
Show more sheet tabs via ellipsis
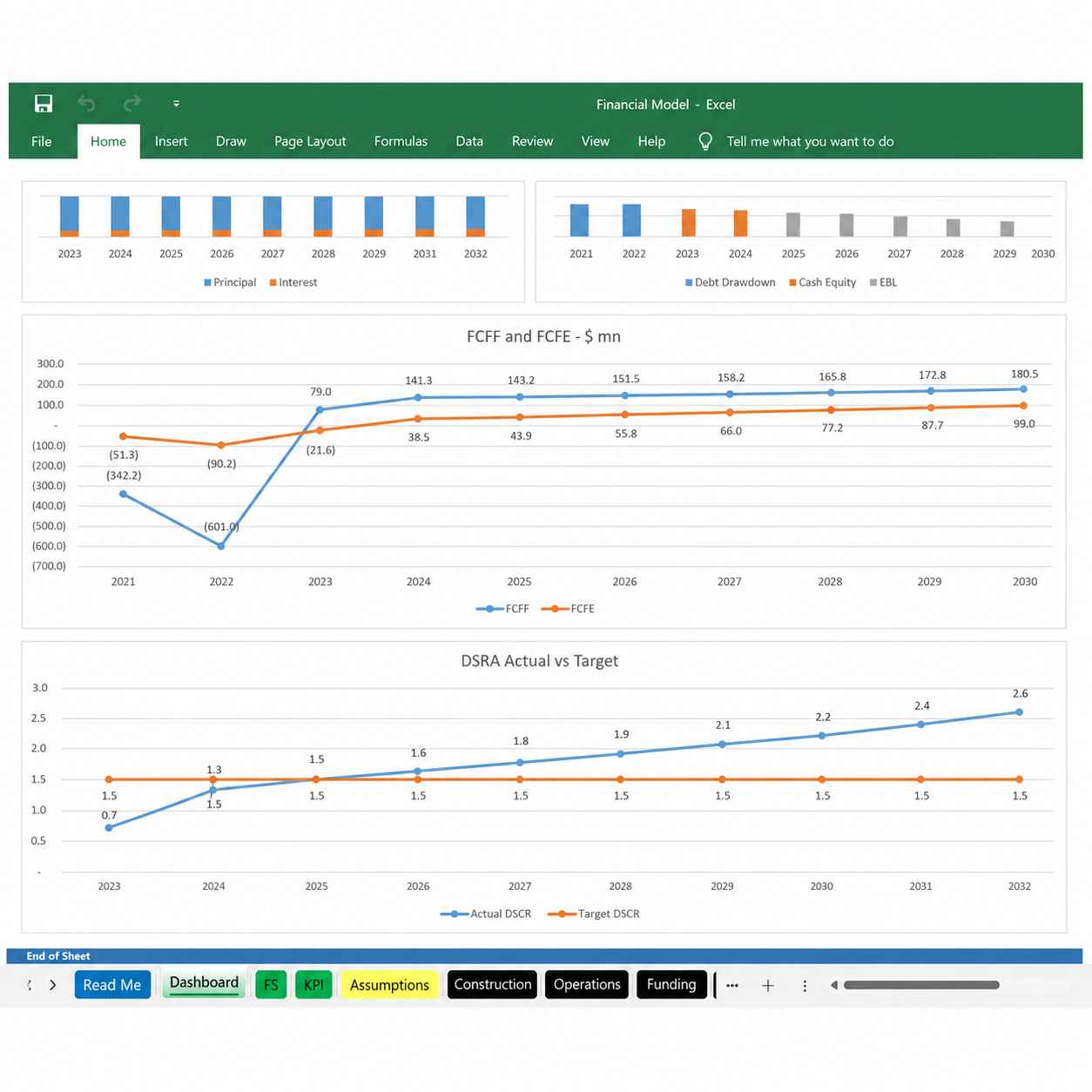coord(732,986)
